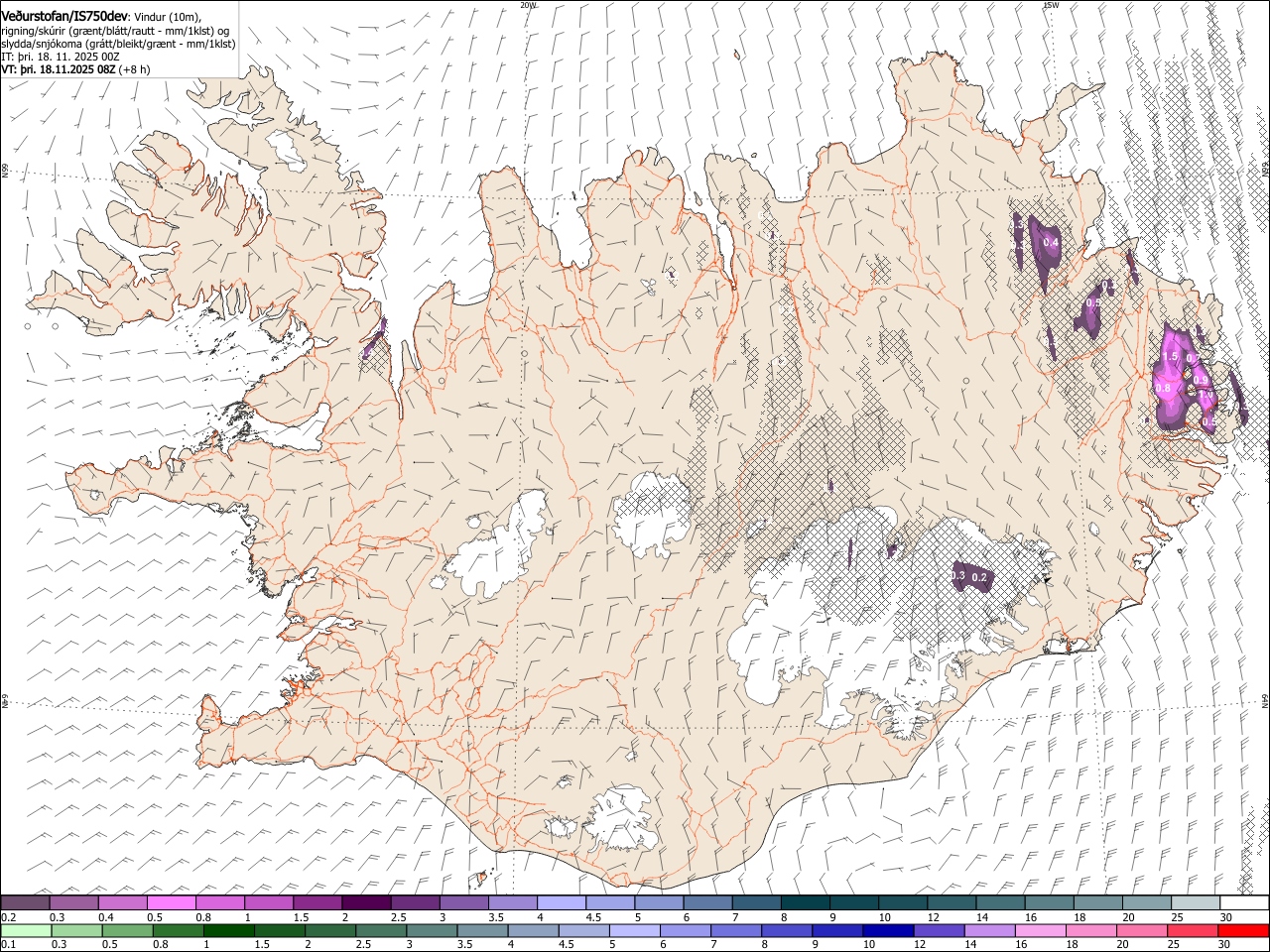Pick the bottom-row red-pink swatch starting at 25
The width and height of the screenshot is (1270, 952).
point(1193,930)
